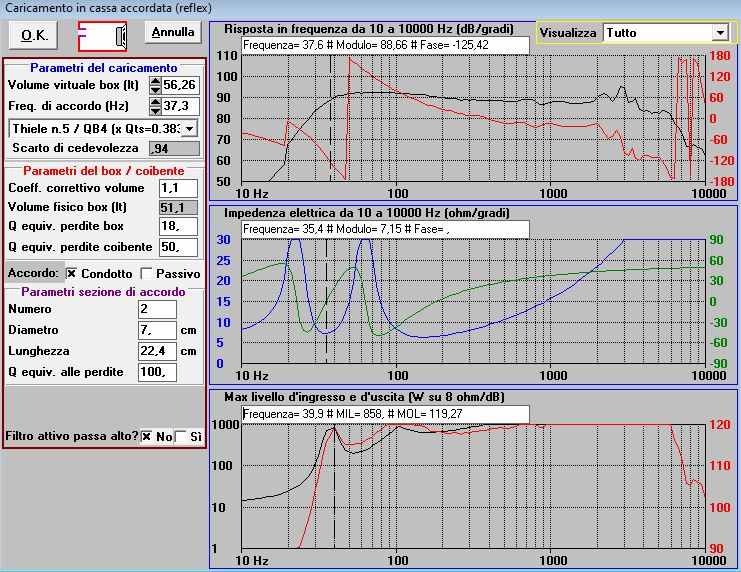Click the Q equiv. perdite box field
The height and width of the screenshot is (572, 741).
pyautogui.click(x=178, y=226)
